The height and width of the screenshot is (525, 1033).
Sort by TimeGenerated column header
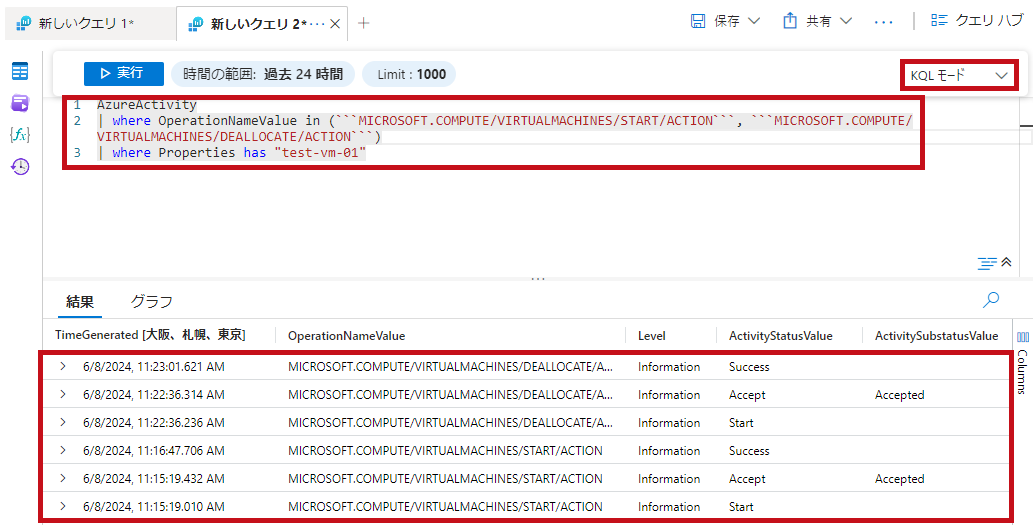coord(150,336)
